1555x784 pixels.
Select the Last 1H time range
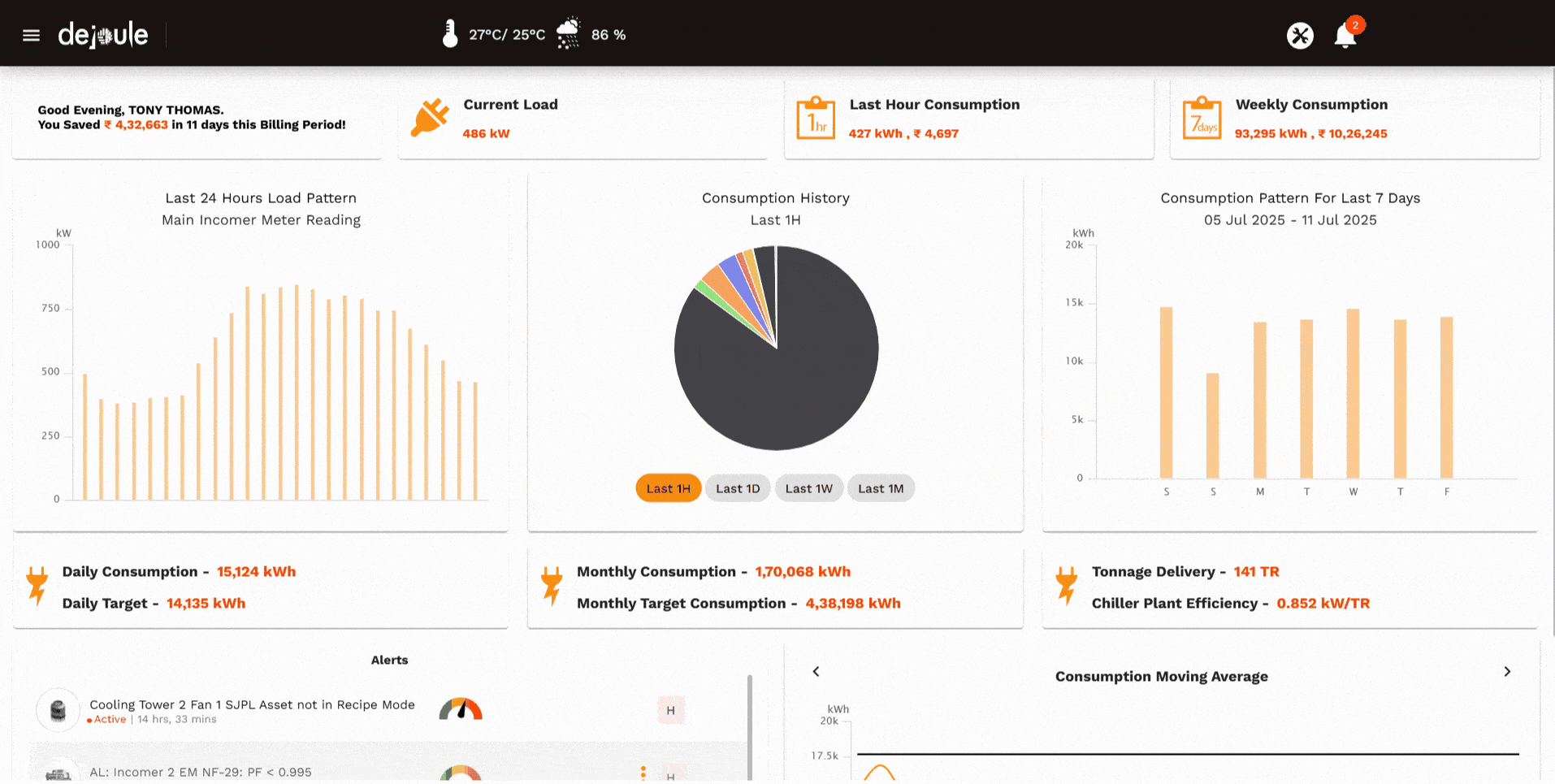(668, 488)
